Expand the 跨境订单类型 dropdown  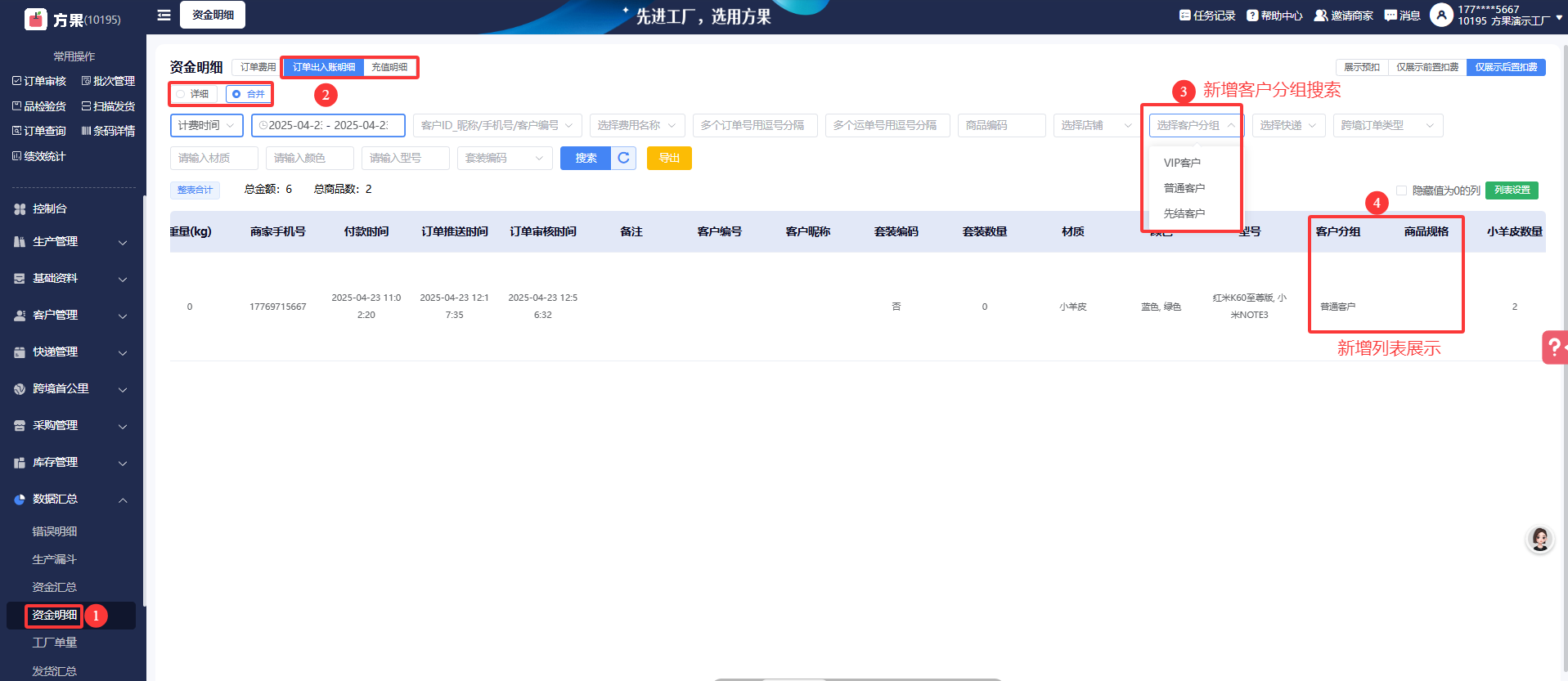click(x=1387, y=125)
